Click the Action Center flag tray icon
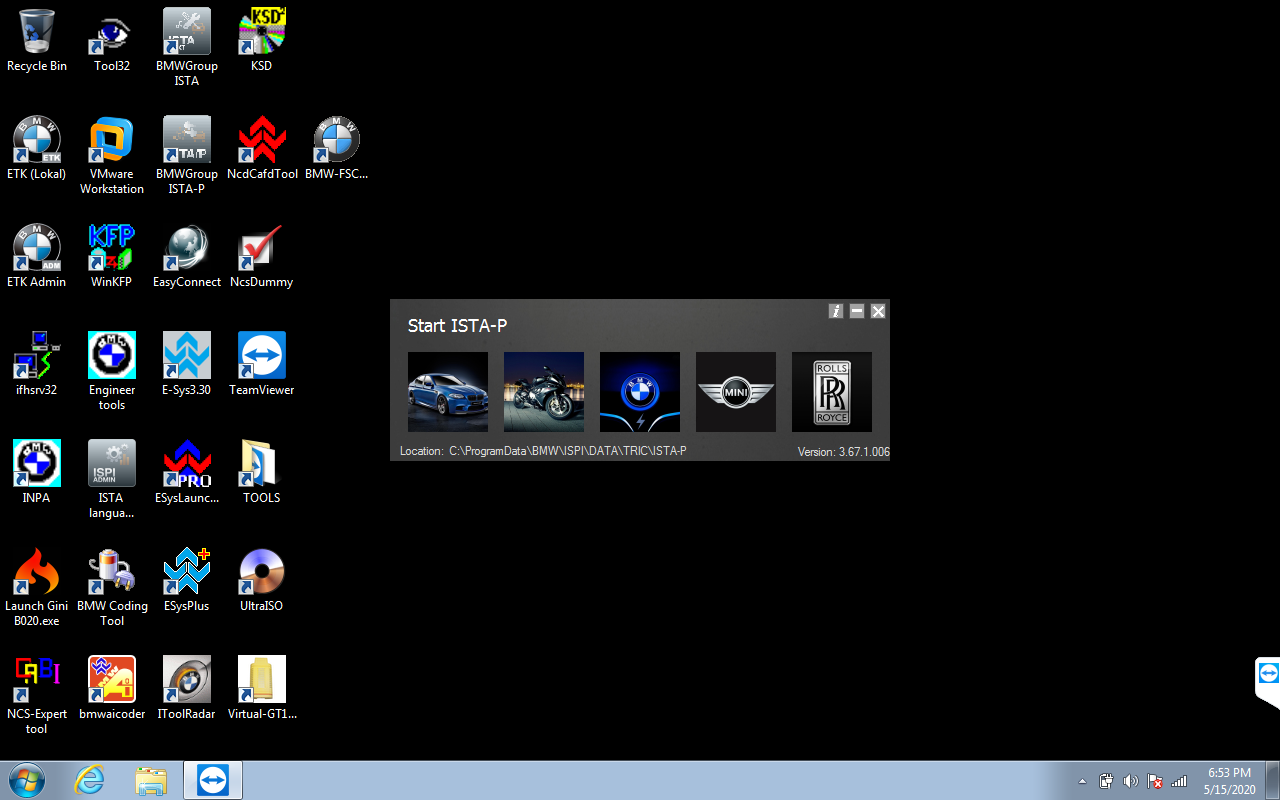The width and height of the screenshot is (1280, 800). (1155, 781)
